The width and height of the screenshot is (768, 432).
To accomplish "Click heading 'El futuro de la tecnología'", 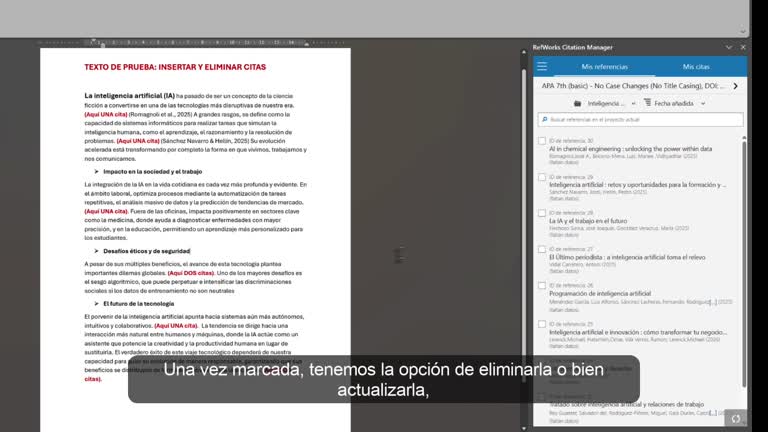I will pos(139,304).
